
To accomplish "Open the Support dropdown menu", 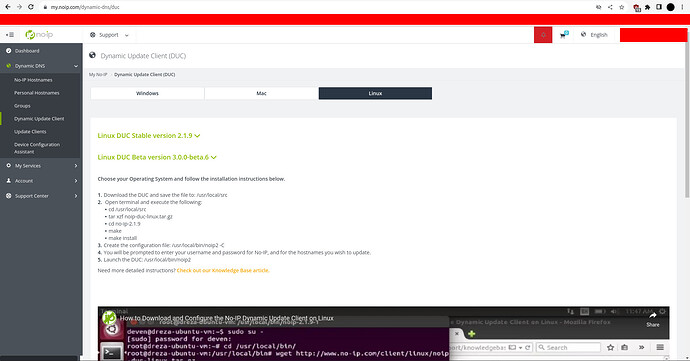I will tap(109, 35).
